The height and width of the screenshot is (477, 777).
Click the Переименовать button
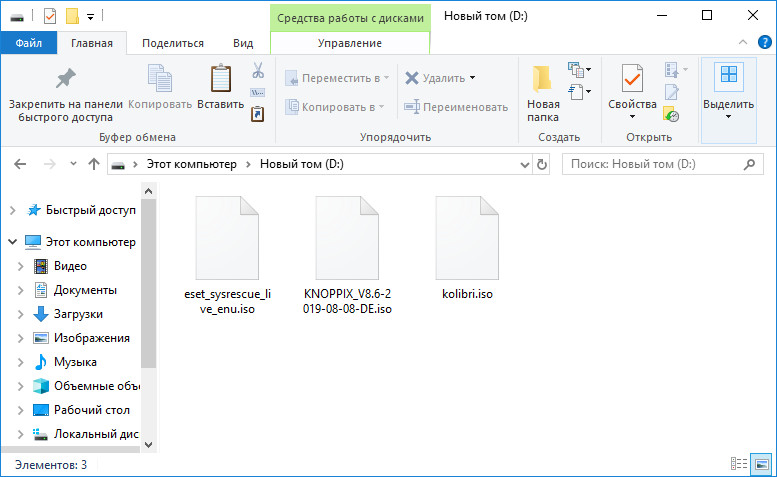pos(456,107)
